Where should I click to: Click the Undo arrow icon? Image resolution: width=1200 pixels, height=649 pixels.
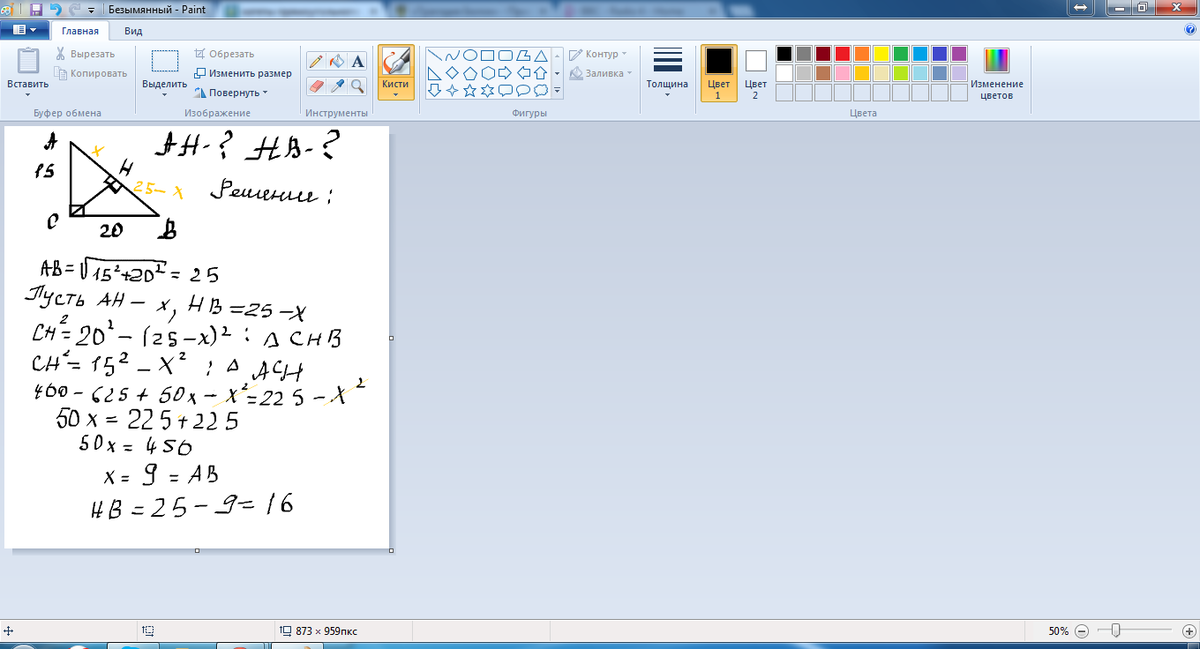56,9
